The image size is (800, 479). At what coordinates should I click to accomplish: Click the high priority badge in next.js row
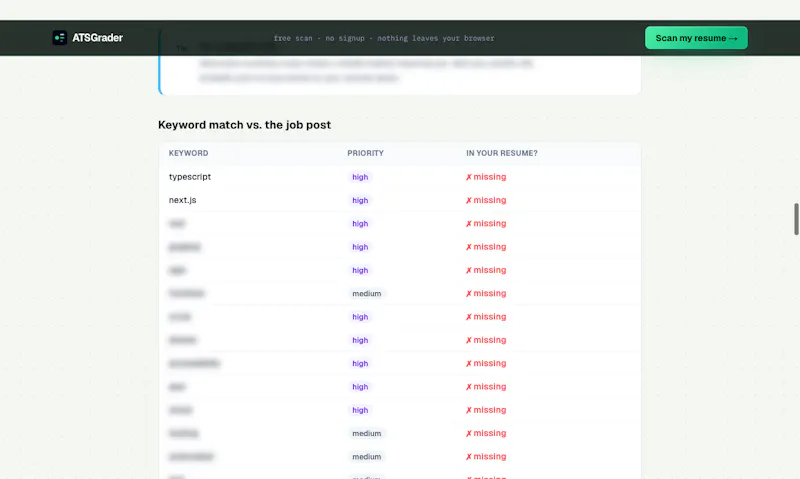360,200
